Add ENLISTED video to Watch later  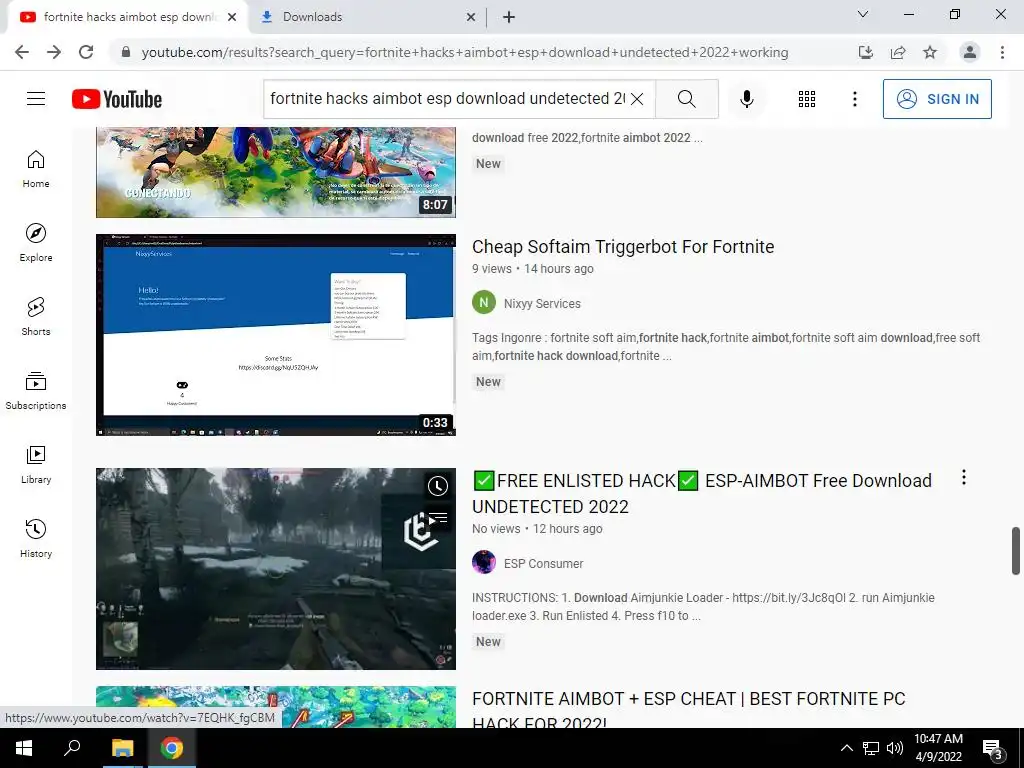[x=438, y=486]
